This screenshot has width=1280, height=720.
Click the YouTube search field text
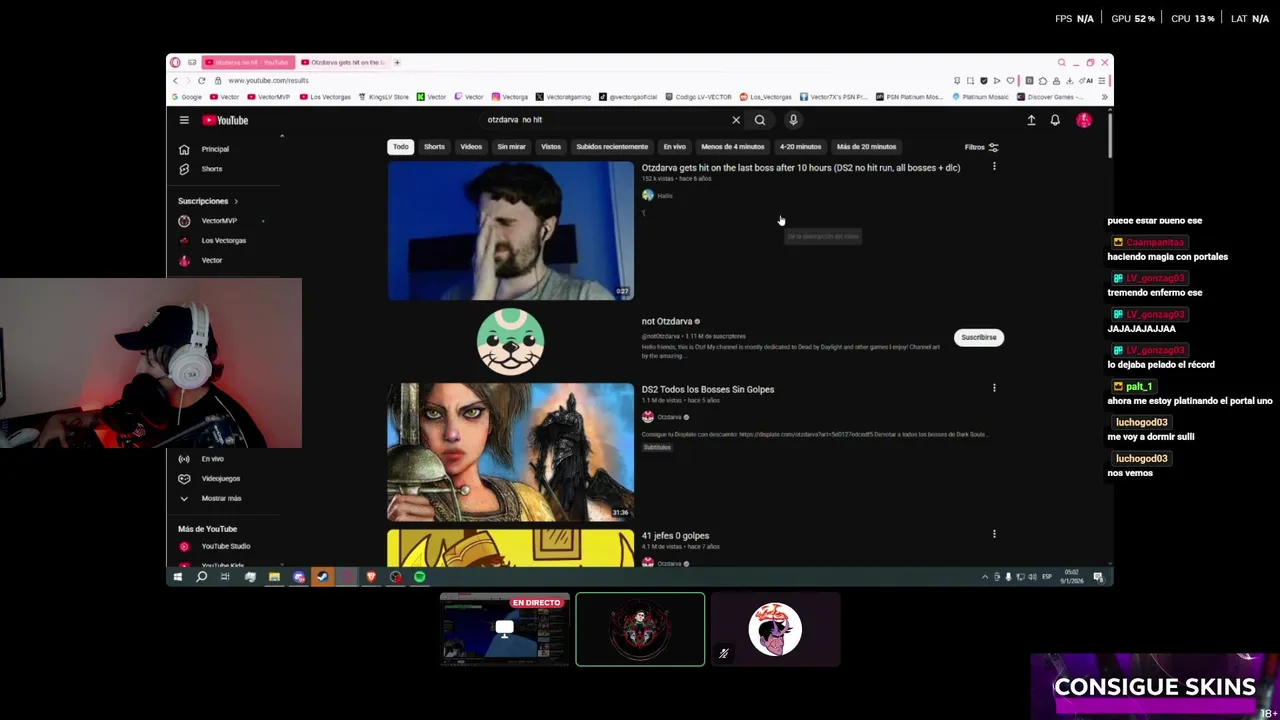pyautogui.click(x=515, y=120)
